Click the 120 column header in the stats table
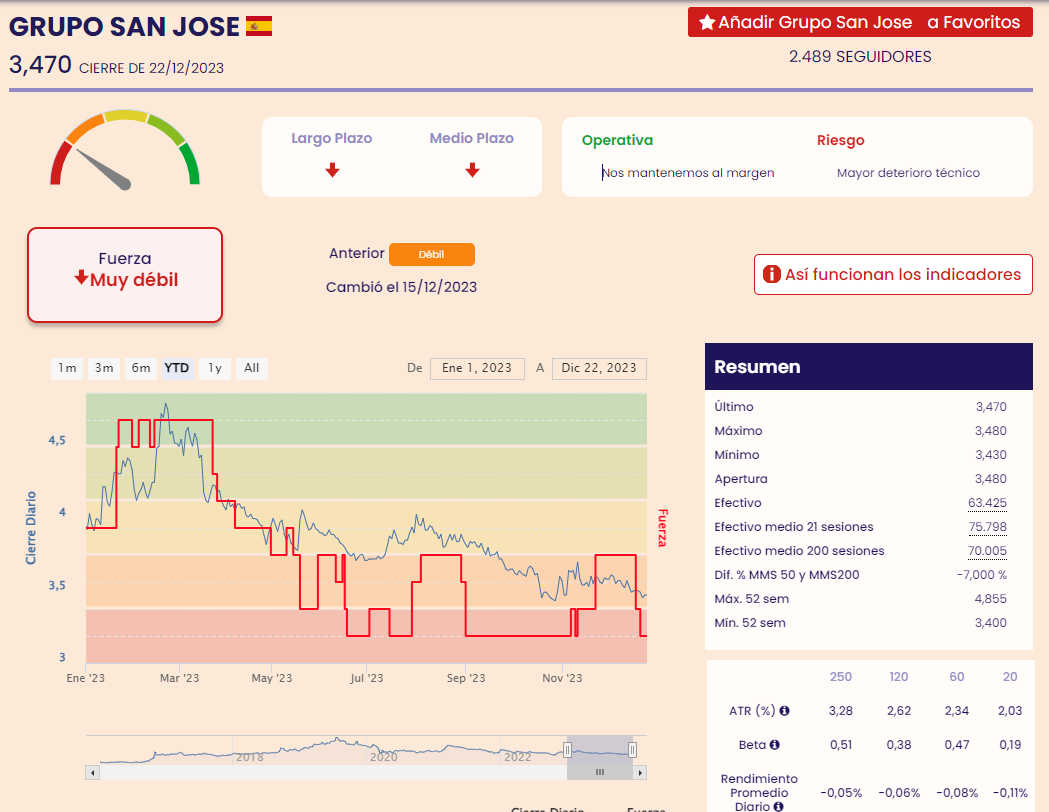 (898, 677)
